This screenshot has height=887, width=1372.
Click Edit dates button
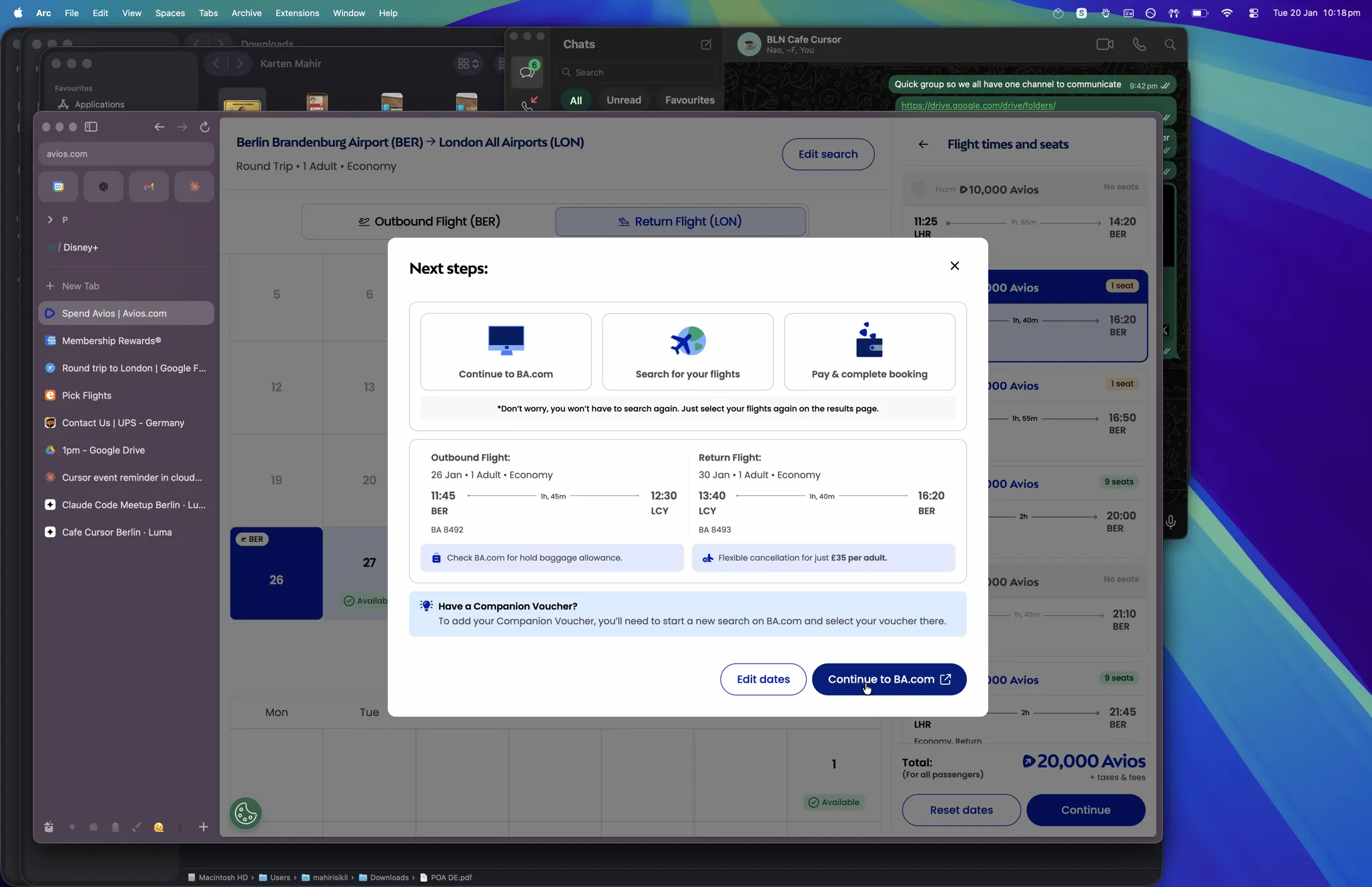[763, 679]
